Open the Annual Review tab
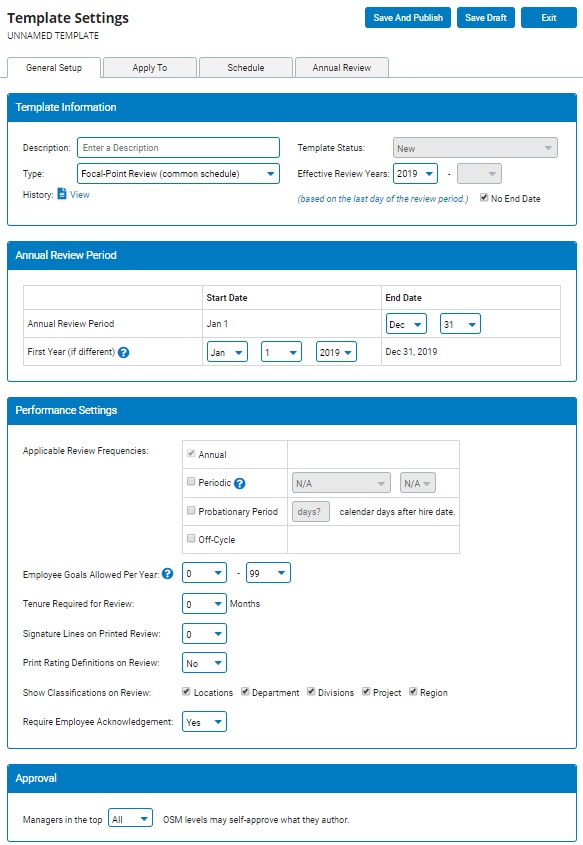The width and height of the screenshot is (583, 845). [342, 68]
